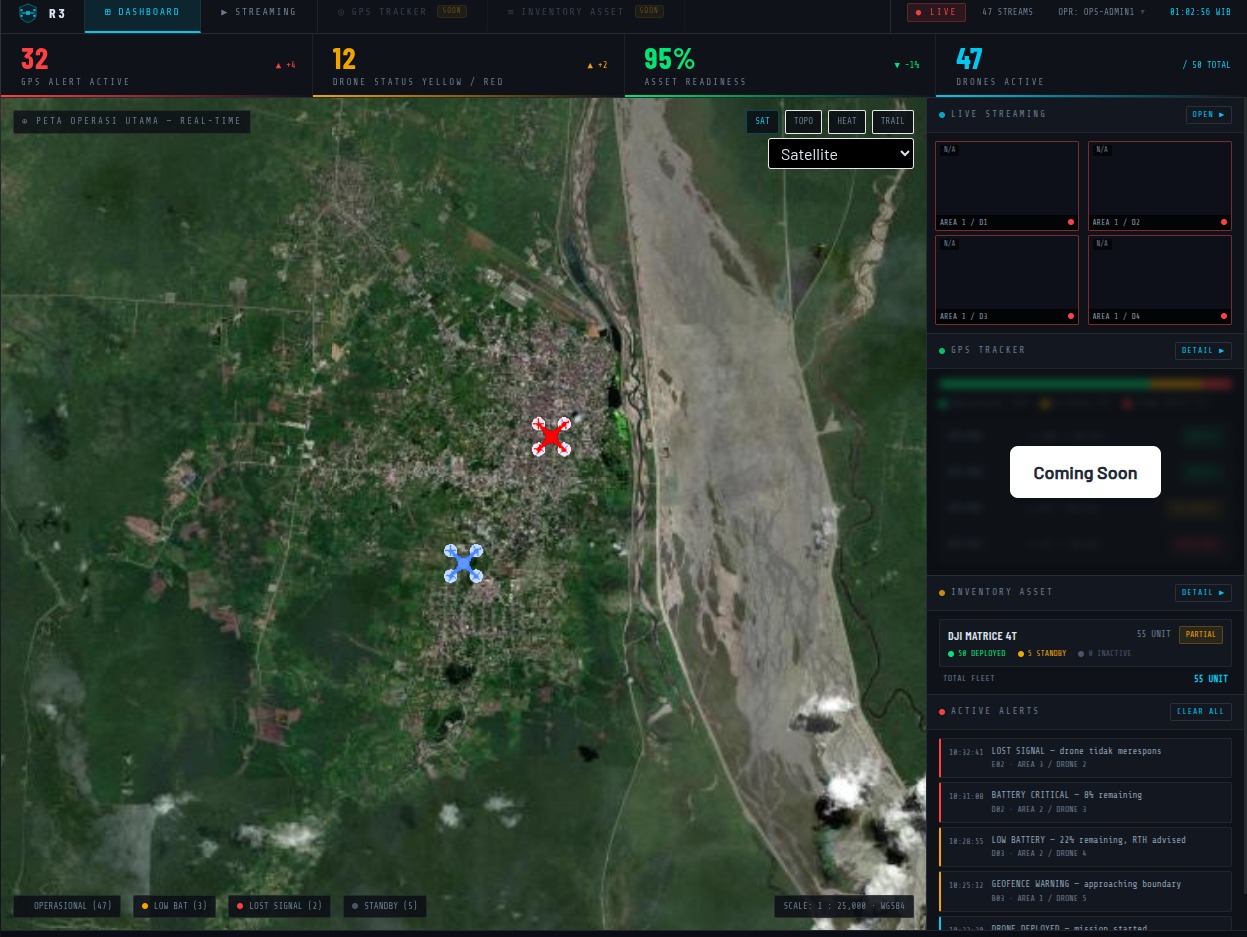1247x937 pixels.
Task: Click the orange drone status trend arrow +2
Action: [597, 65]
